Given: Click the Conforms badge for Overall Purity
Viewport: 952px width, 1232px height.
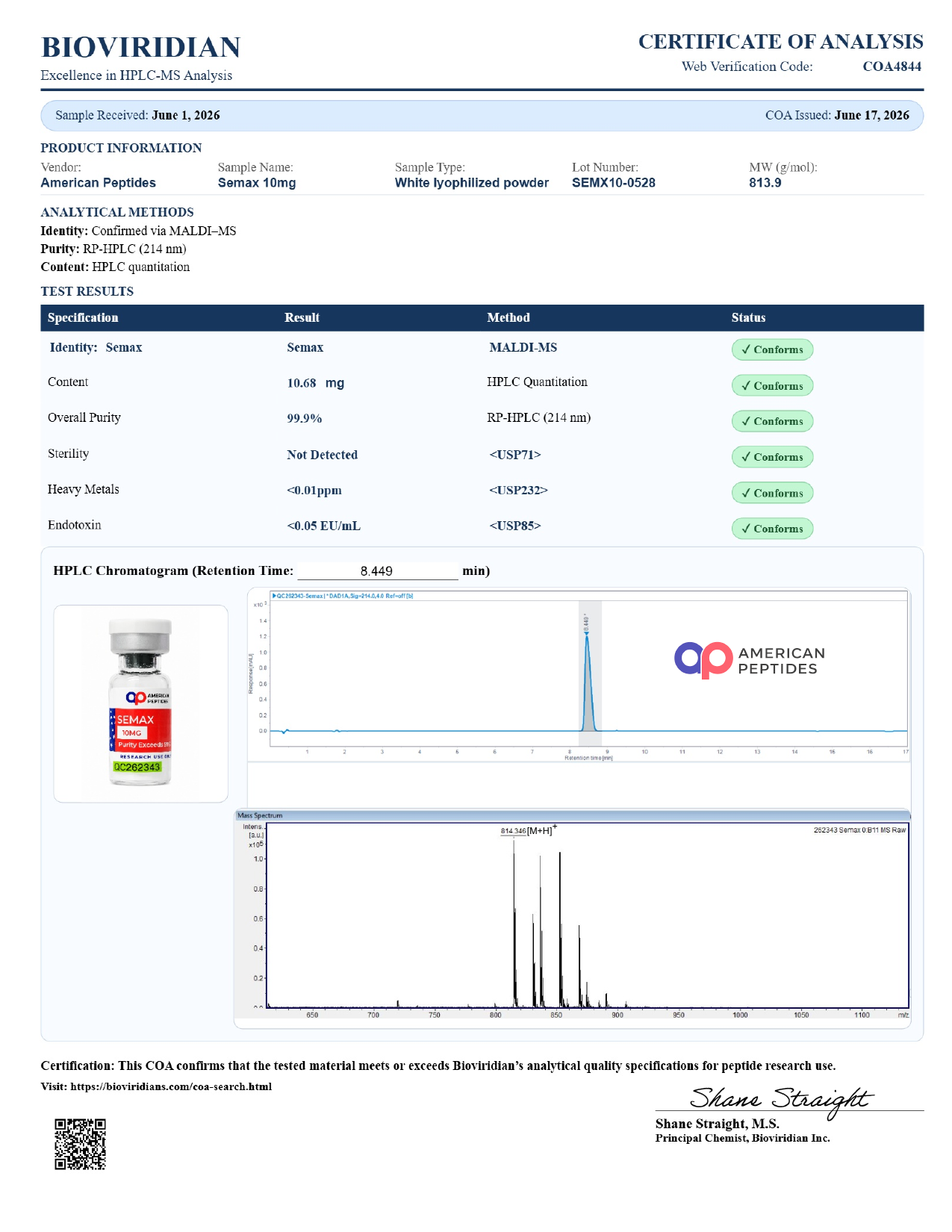Looking at the screenshot, I should click(772, 421).
